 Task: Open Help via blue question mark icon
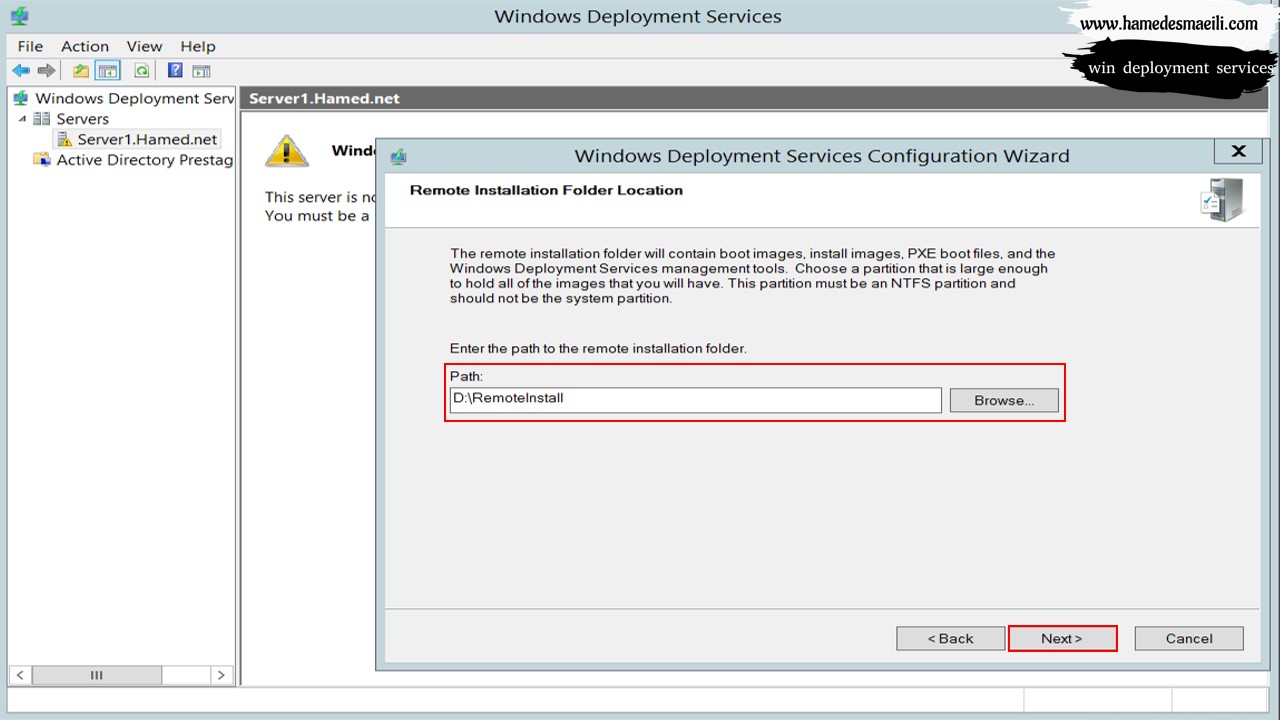[x=175, y=71]
